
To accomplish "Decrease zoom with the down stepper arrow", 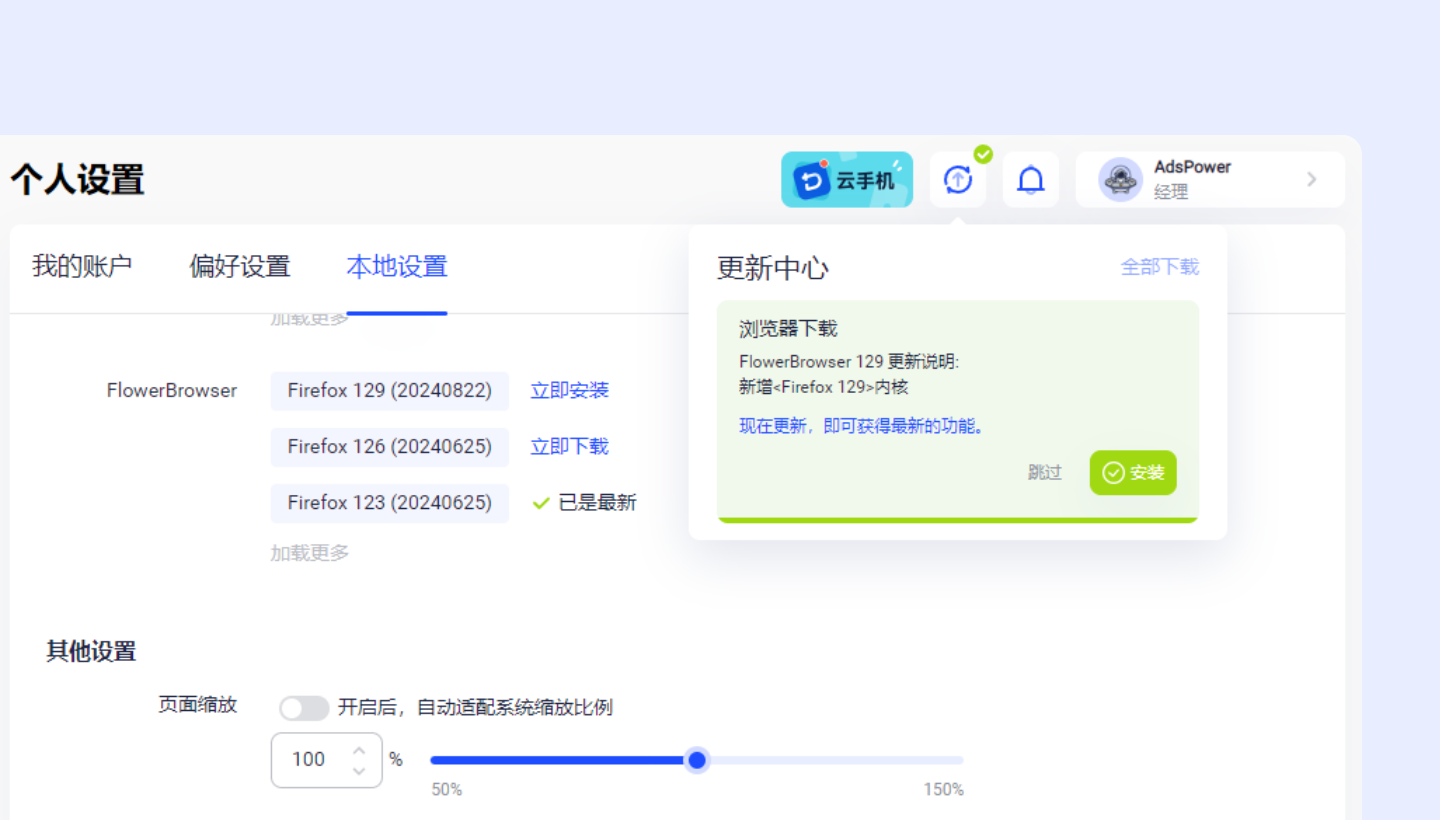I will pos(359,771).
